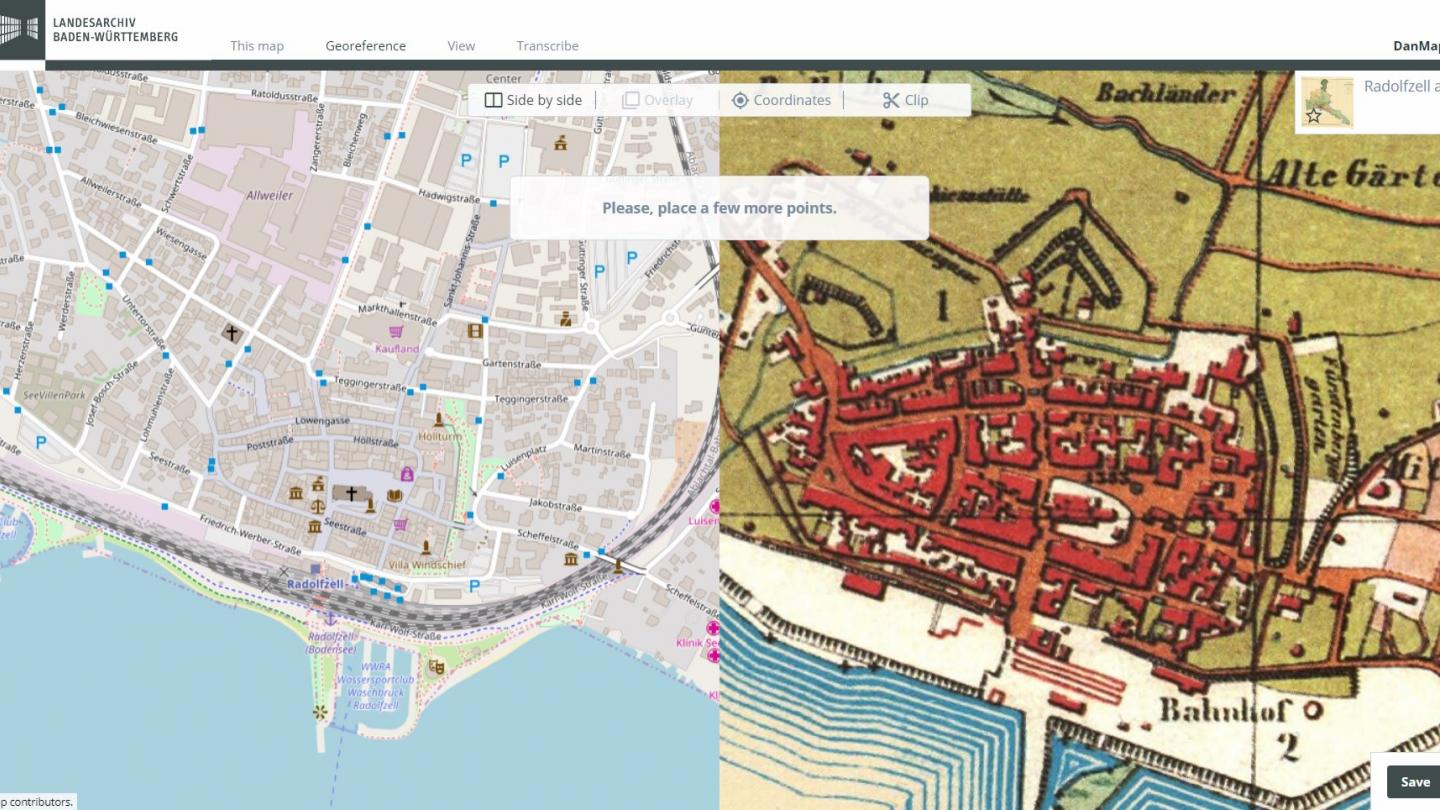The height and width of the screenshot is (810, 1440).
Task: Click the Hollturm text label
Action: pyautogui.click(x=440, y=437)
